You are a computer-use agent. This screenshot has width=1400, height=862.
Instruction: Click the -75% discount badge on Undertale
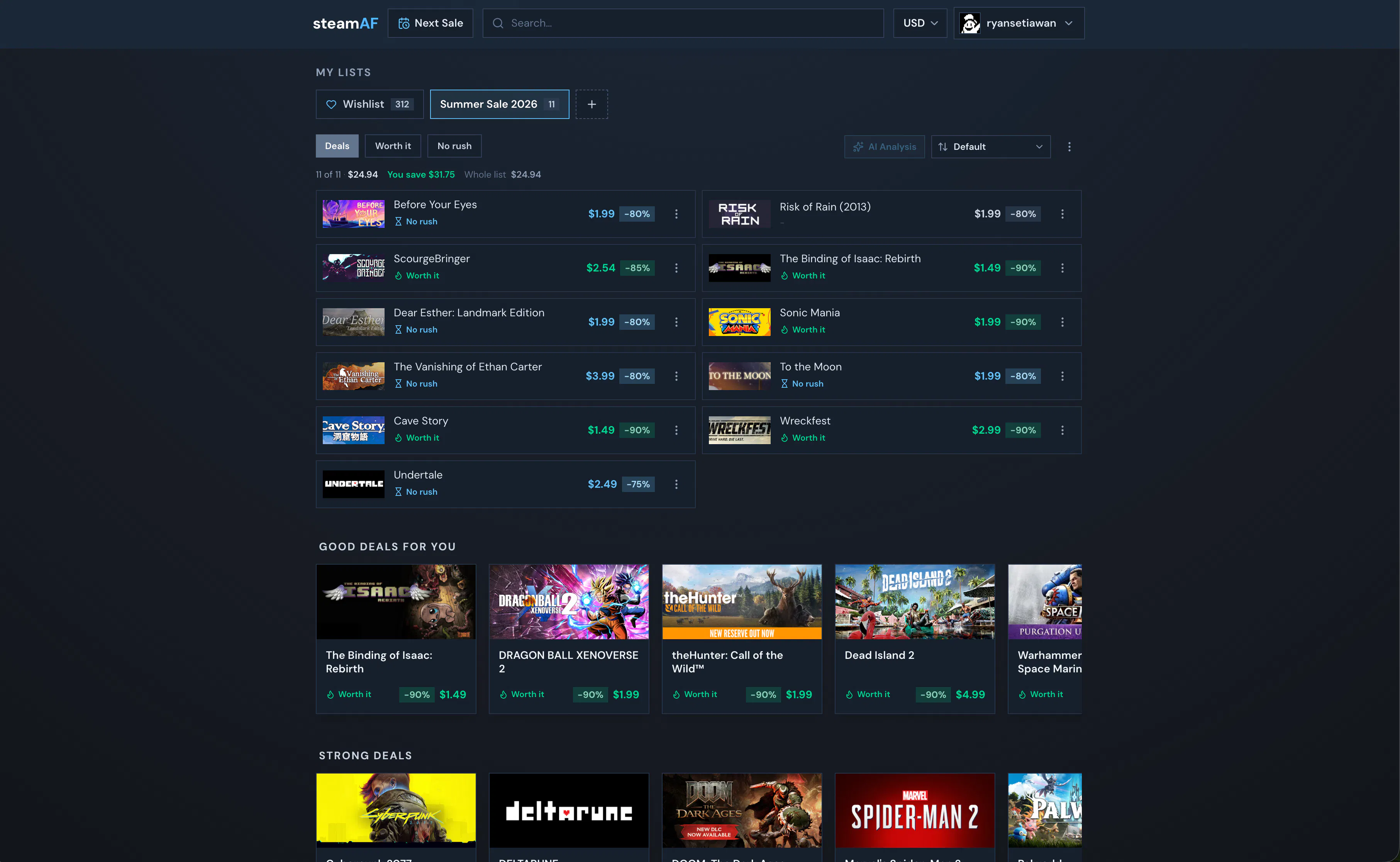point(638,484)
